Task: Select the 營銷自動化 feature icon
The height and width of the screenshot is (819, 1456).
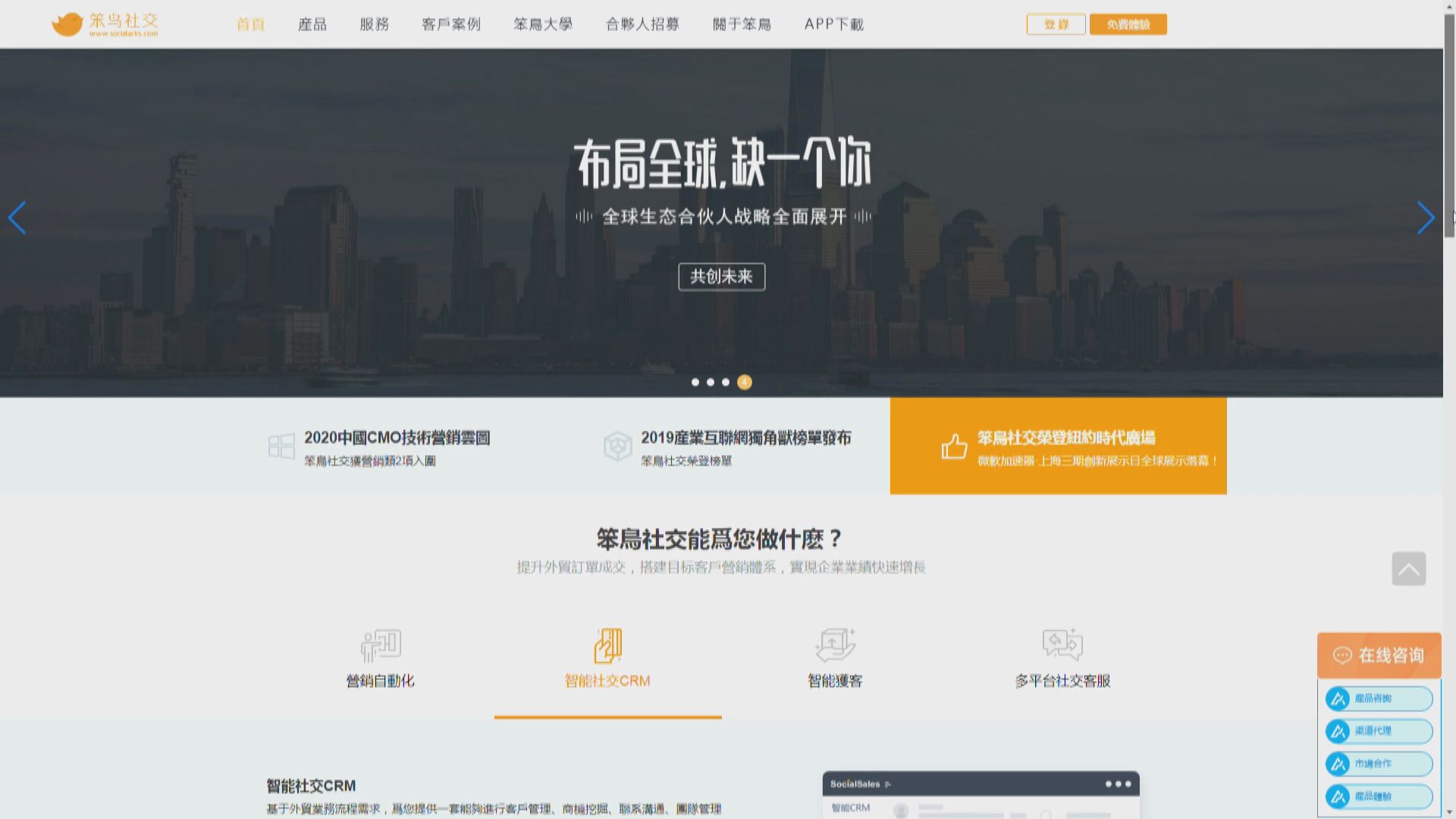Action: coord(381,645)
